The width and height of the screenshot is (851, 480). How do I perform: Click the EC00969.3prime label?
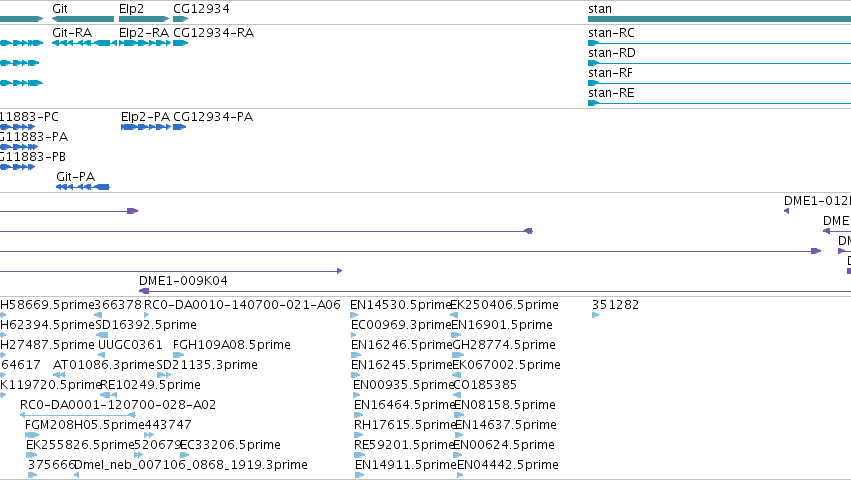point(402,325)
